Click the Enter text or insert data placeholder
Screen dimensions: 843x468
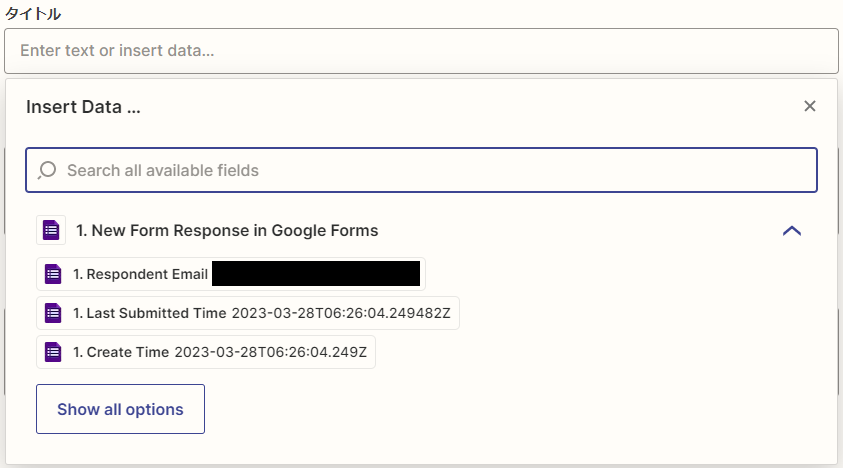117,51
